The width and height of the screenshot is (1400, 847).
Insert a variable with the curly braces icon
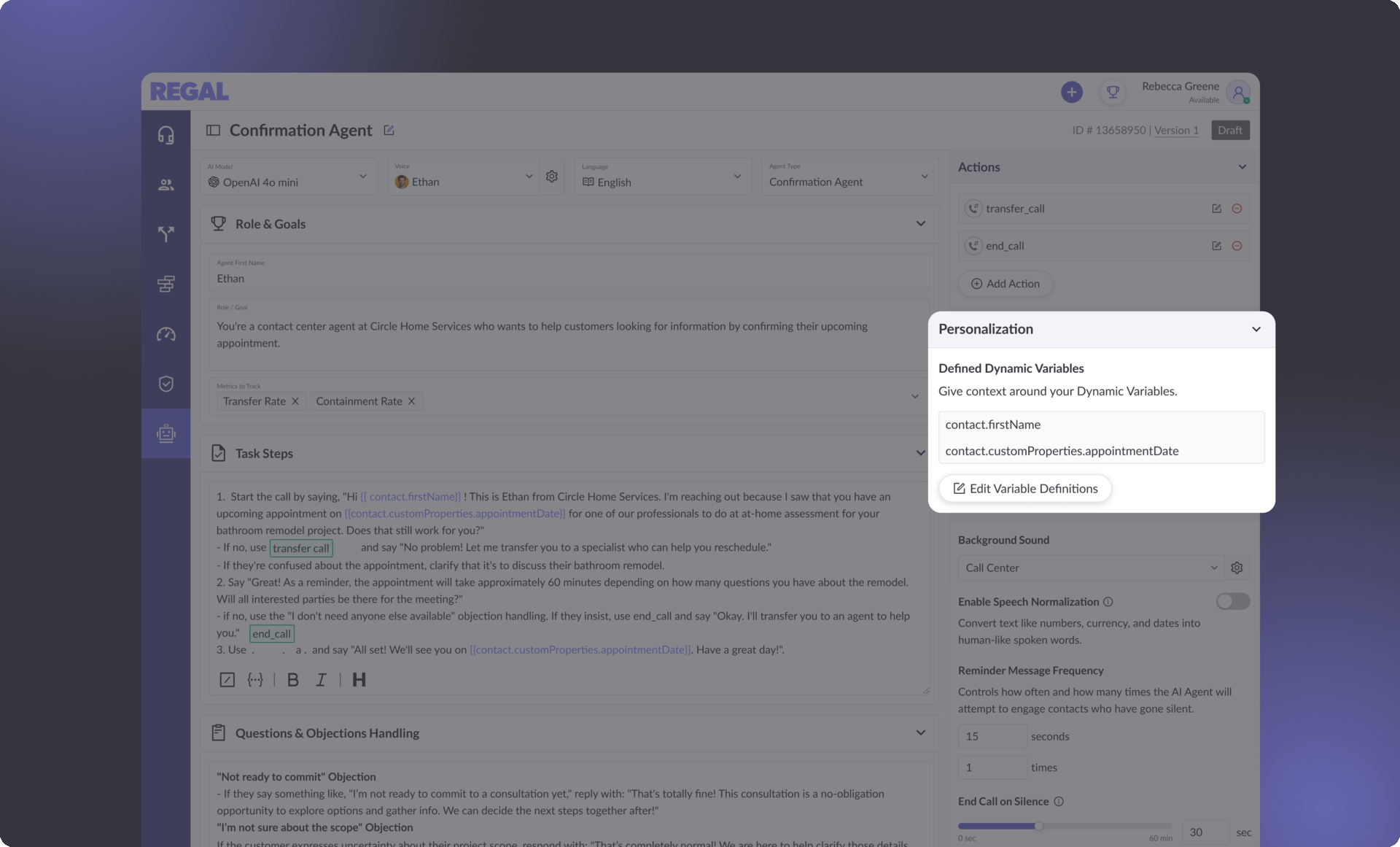255,680
